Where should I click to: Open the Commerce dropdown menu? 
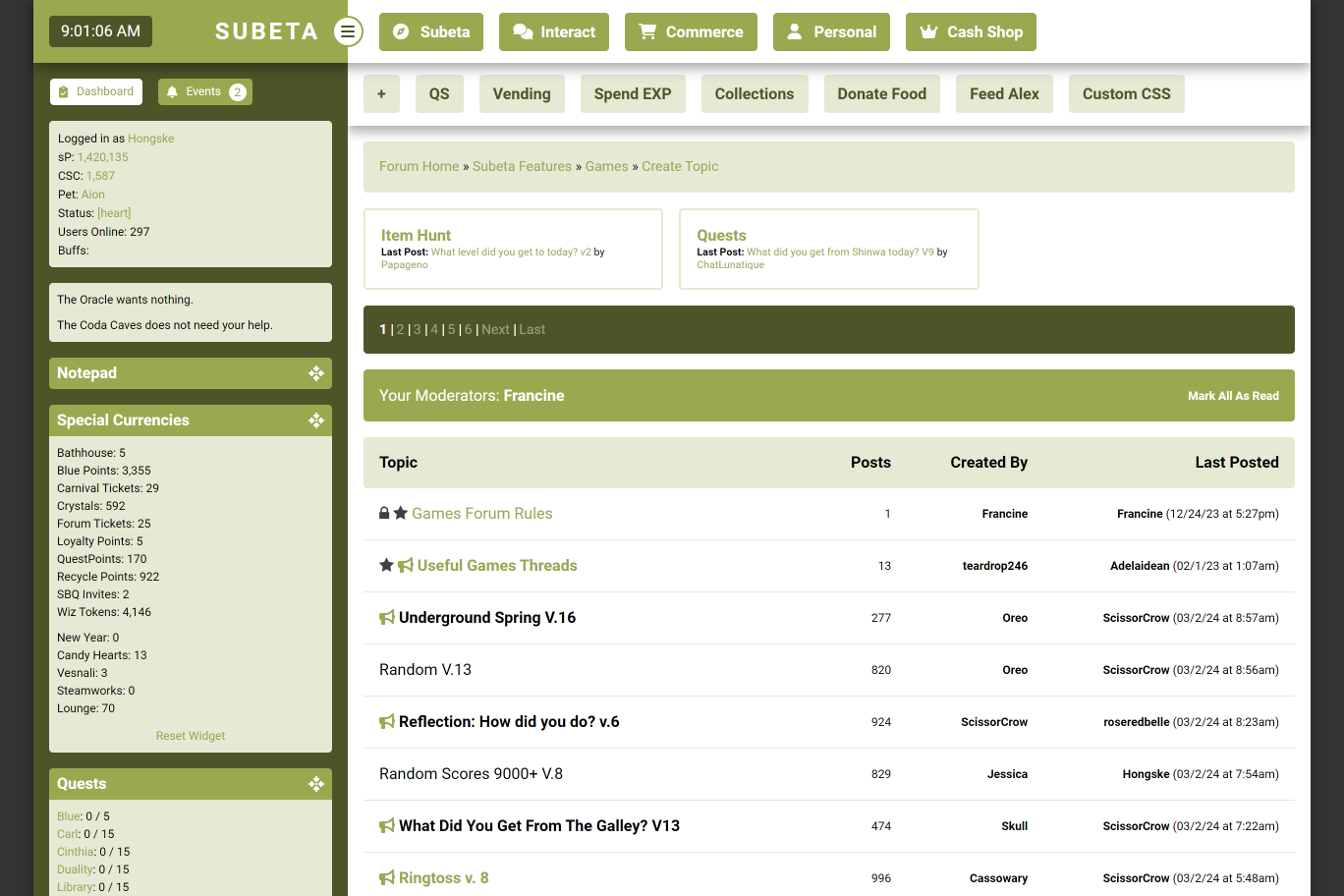coord(691,32)
